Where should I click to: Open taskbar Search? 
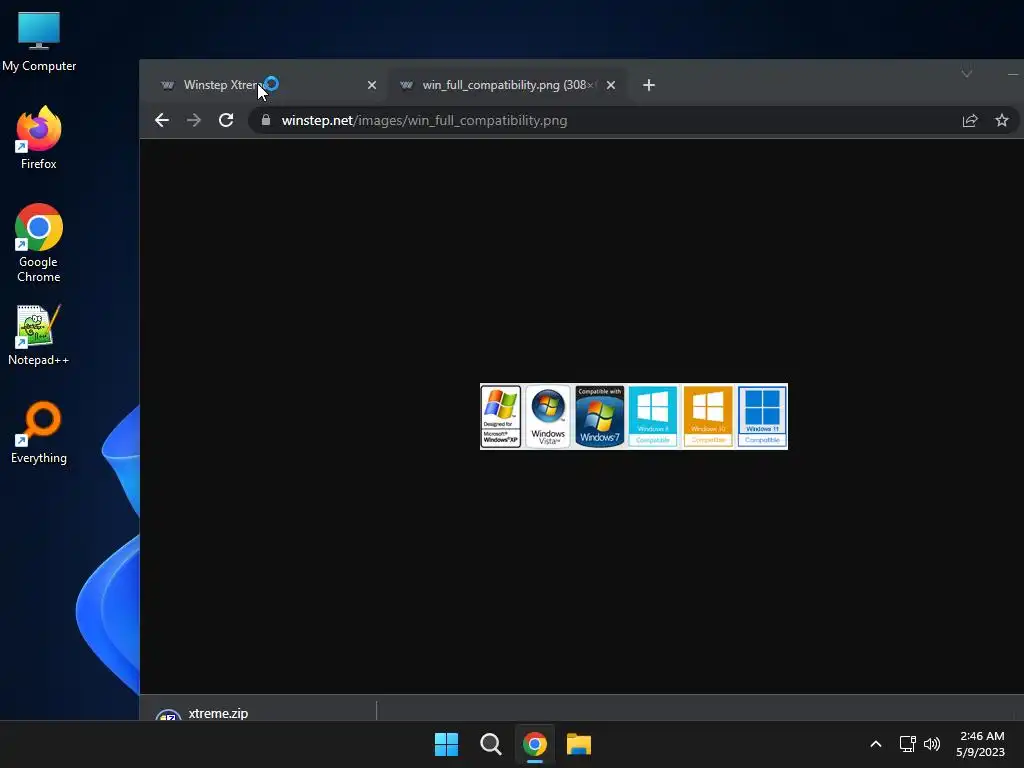pos(490,744)
